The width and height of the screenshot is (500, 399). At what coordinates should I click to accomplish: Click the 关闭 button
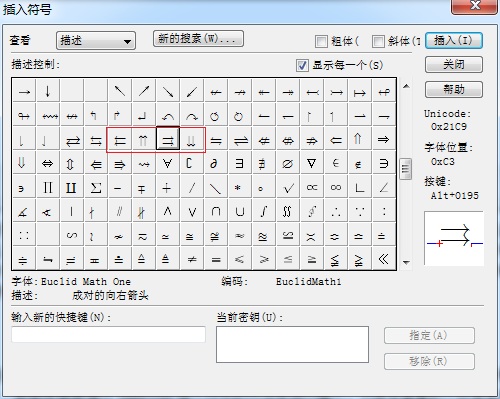454,65
